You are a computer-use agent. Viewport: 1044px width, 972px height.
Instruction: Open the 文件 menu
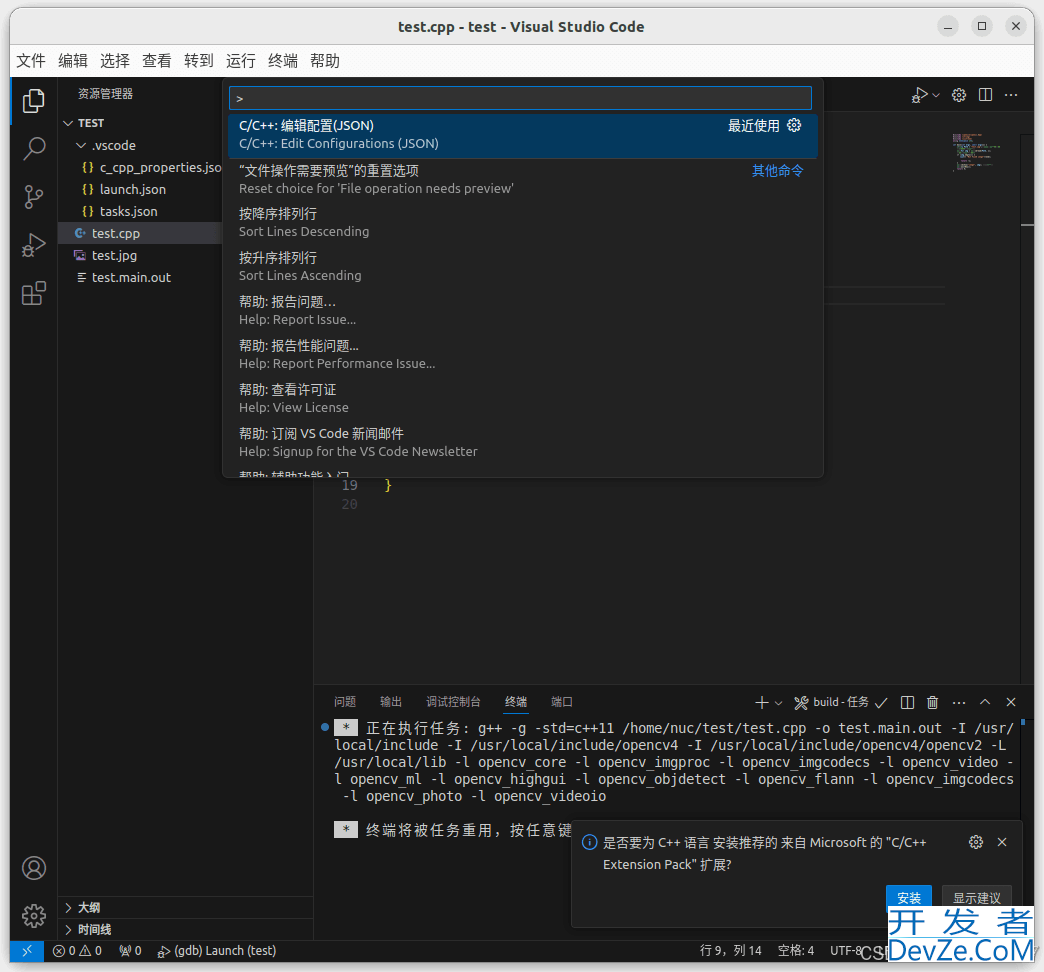click(31, 61)
